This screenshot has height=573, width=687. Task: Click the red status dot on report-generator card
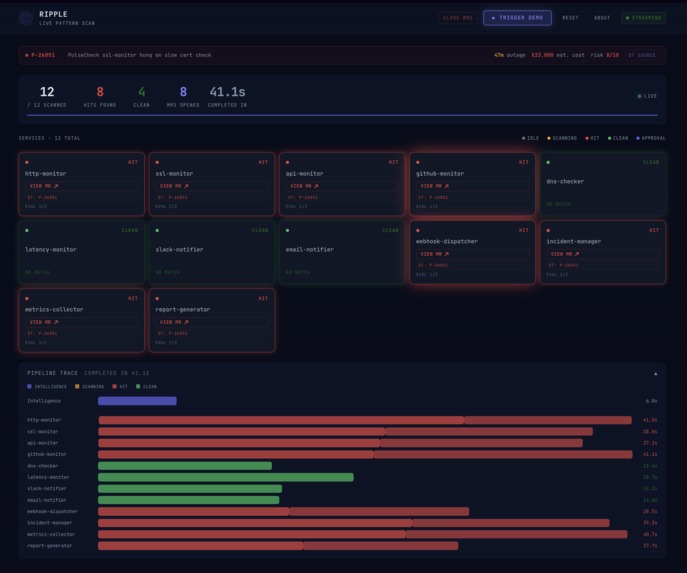click(157, 298)
